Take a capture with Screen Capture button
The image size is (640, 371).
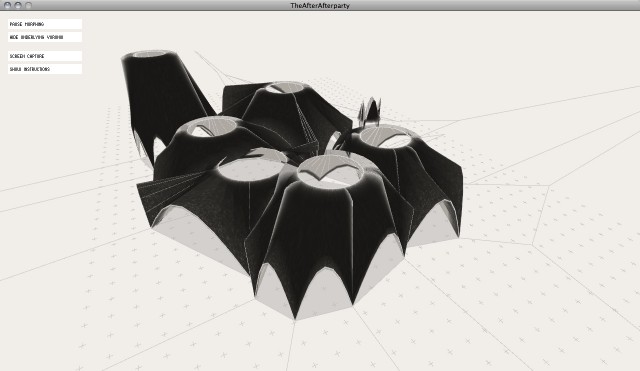click(45, 56)
